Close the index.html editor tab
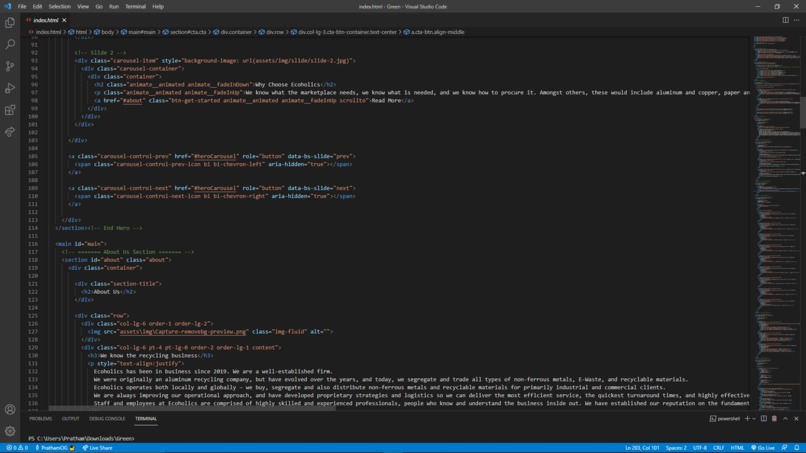Viewport: 806px width, 453px height. [64, 20]
